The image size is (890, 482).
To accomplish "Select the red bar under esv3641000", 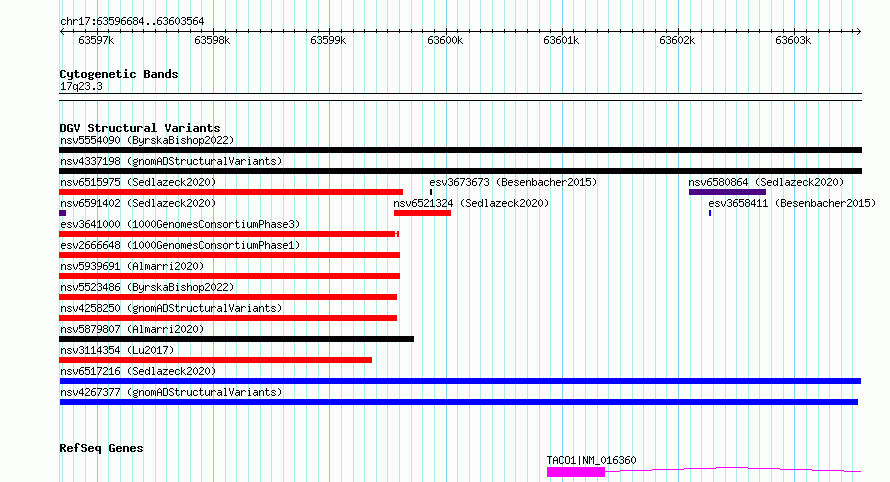I will point(229,234).
